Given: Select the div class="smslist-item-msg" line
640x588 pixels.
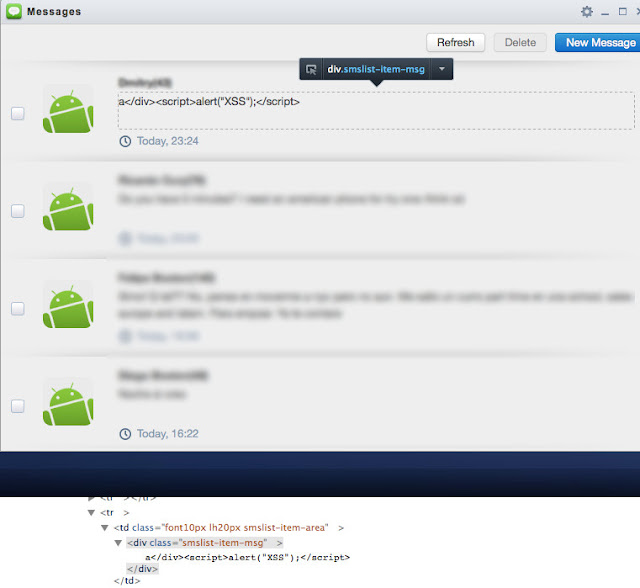Looking at the screenshot, I should click(204, 543).
